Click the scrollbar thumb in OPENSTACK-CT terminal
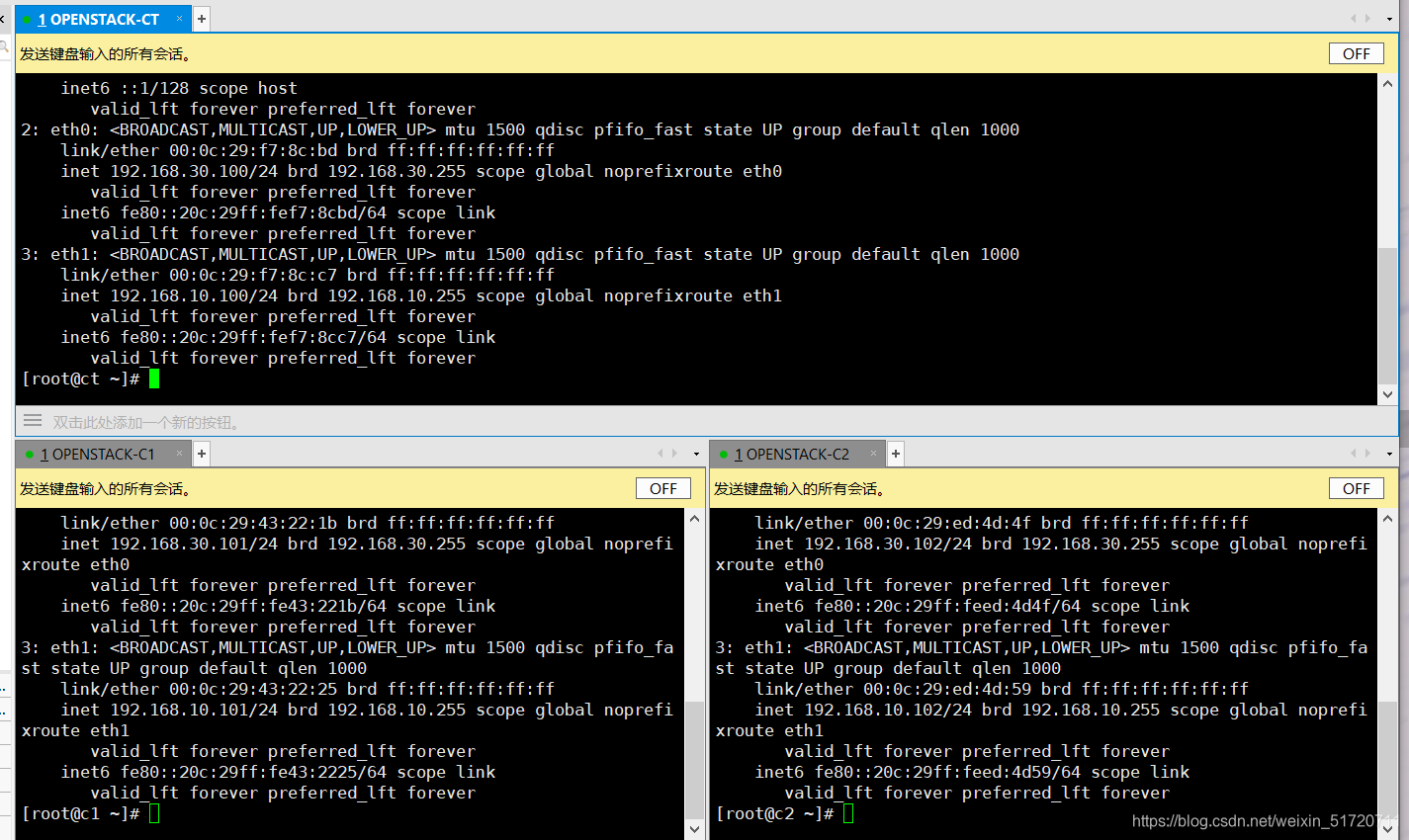 coord(1387,315)
